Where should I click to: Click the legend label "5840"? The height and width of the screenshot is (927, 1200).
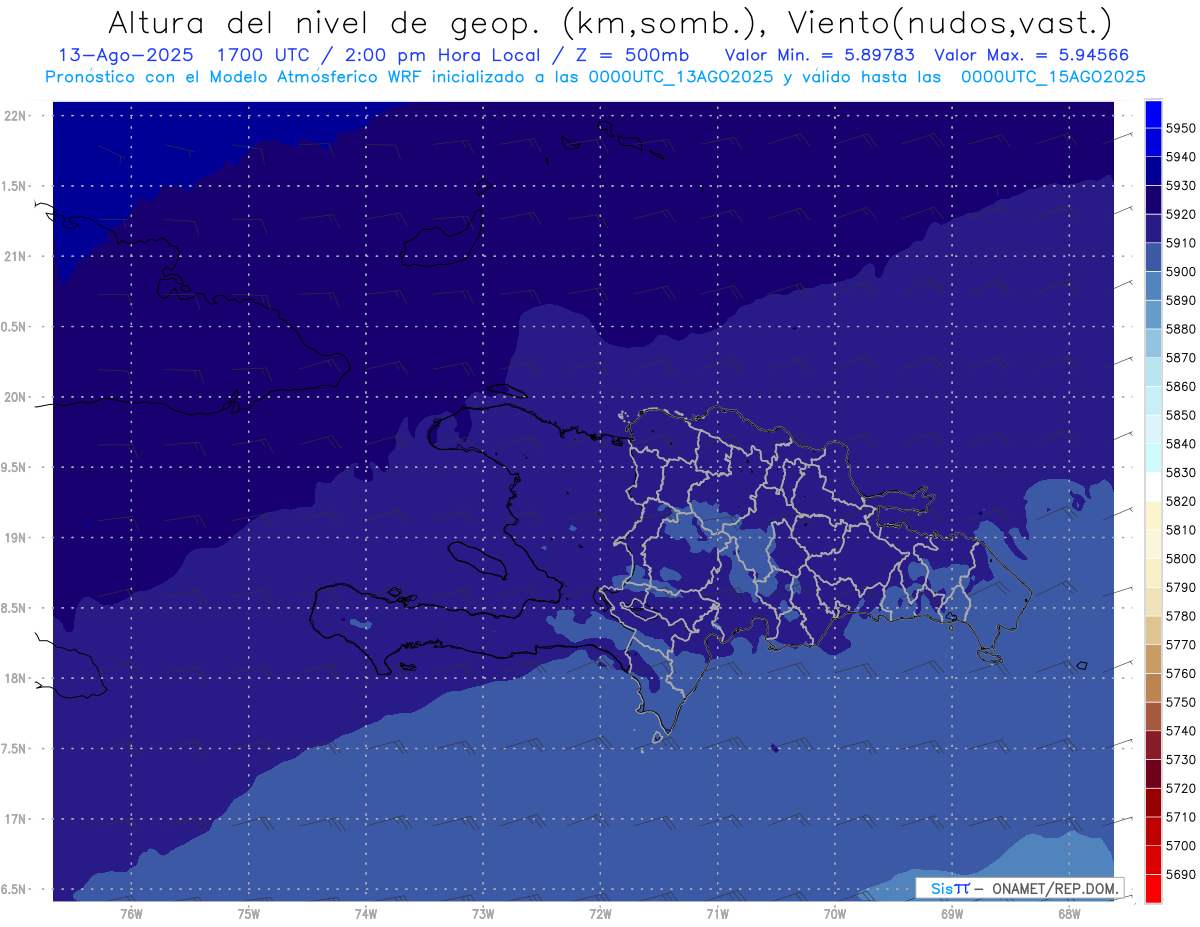point(1181,443)
